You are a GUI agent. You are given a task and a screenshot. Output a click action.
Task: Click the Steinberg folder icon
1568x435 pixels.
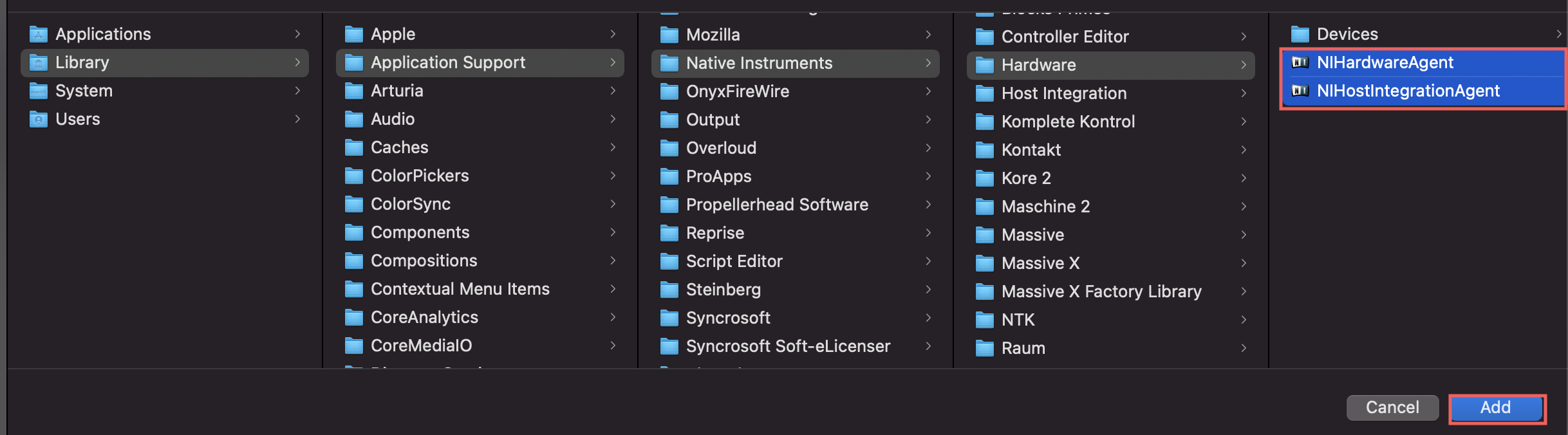pos(669,290)
